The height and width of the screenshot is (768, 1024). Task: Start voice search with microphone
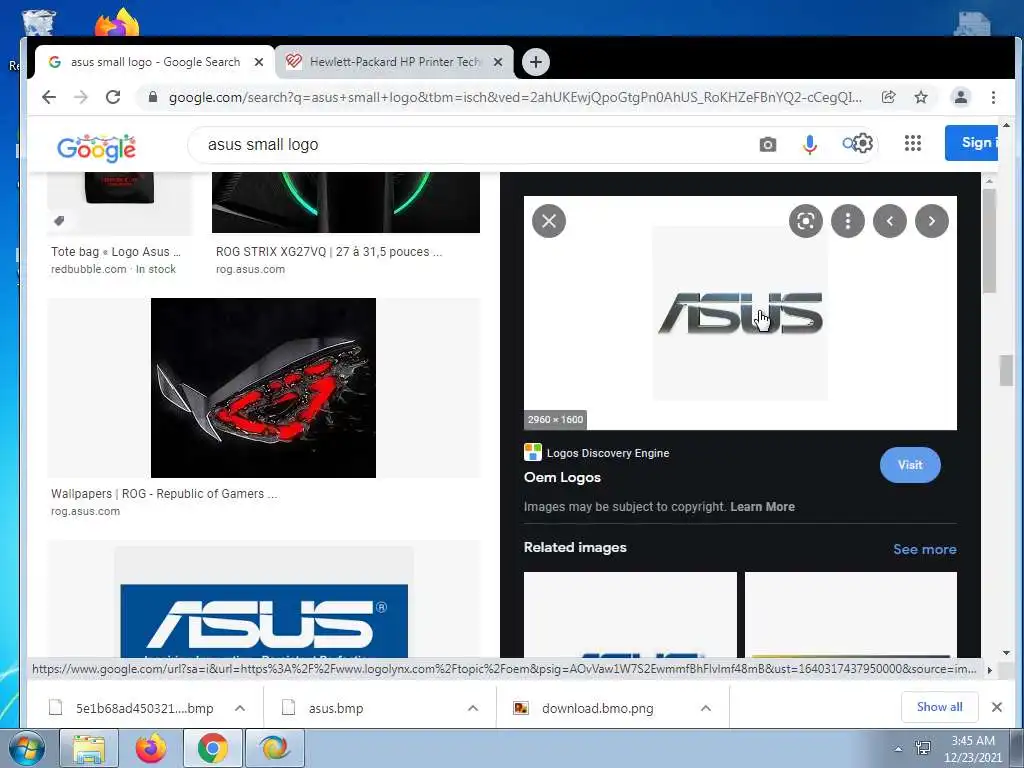pos(810,144)
